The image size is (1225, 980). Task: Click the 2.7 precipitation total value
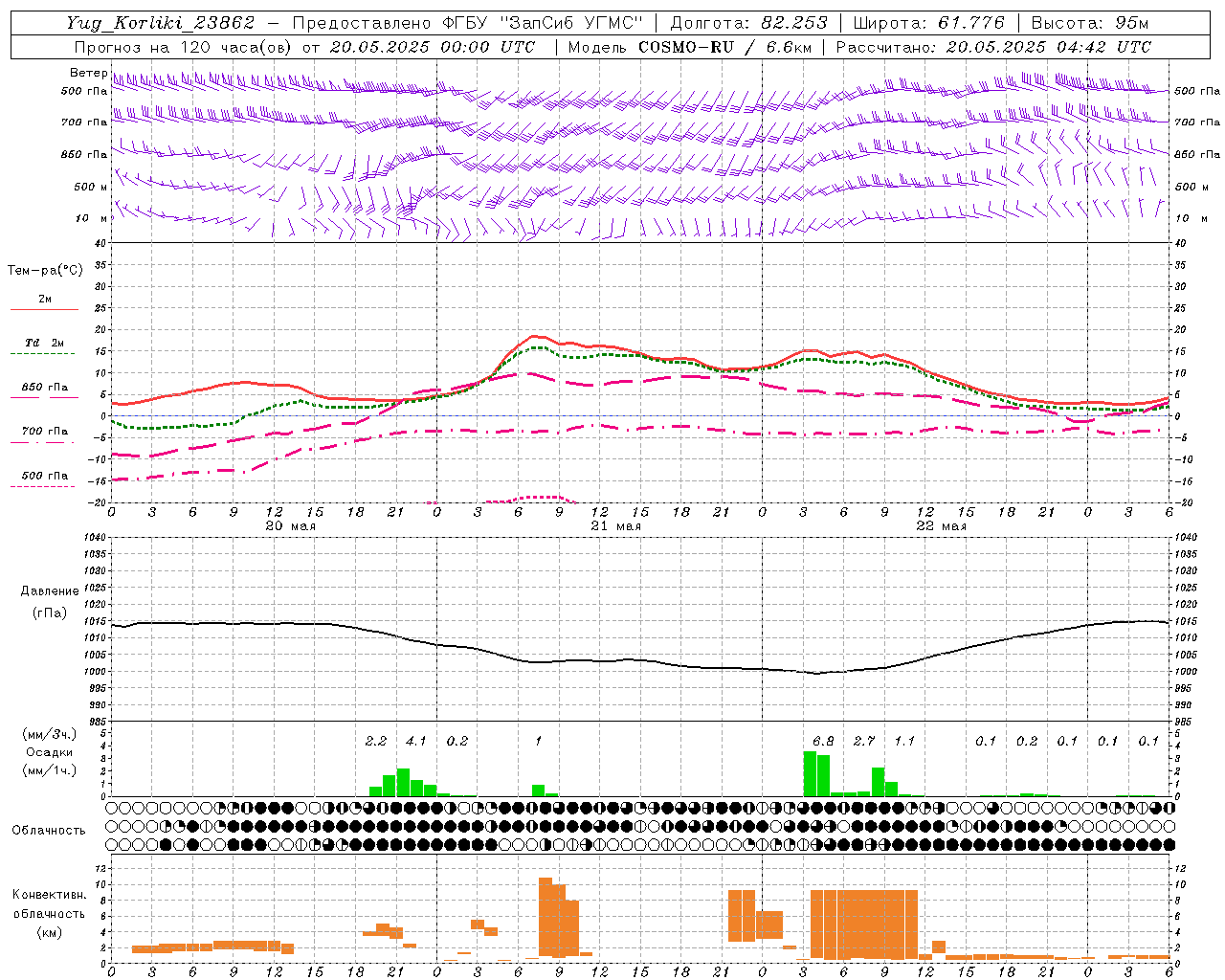point(864,742)
